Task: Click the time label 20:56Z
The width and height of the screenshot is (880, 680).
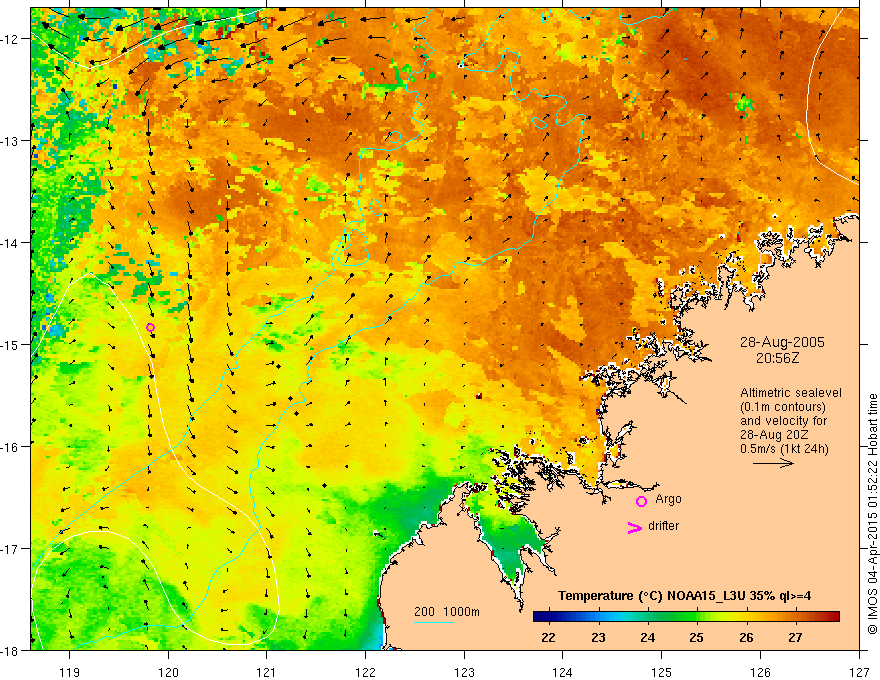Action: pyautogui.click(x=777, y=358)
